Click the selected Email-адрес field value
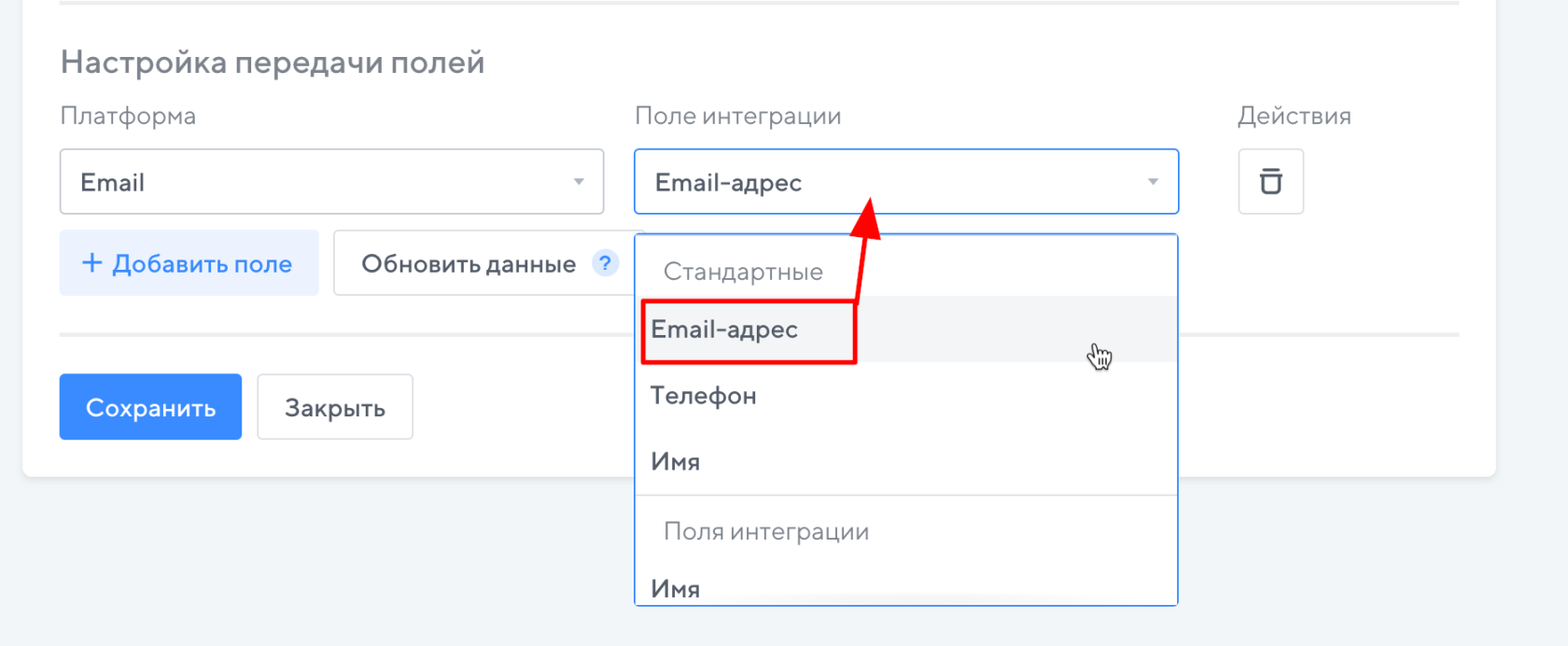 (728, 183)
